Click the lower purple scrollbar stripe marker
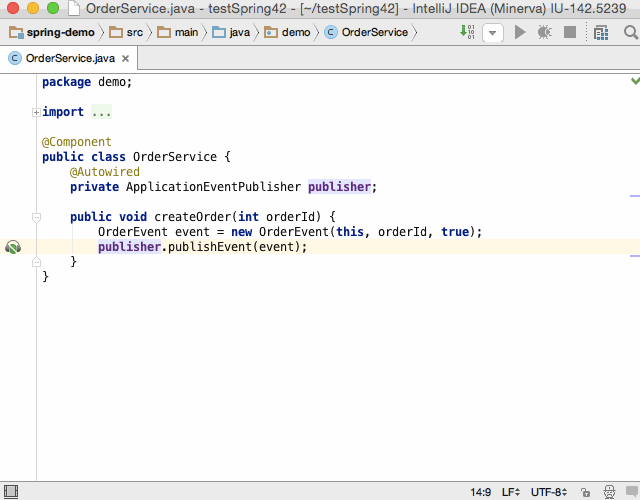The height and width of the screenshot is (500, 640). point(635,256)
